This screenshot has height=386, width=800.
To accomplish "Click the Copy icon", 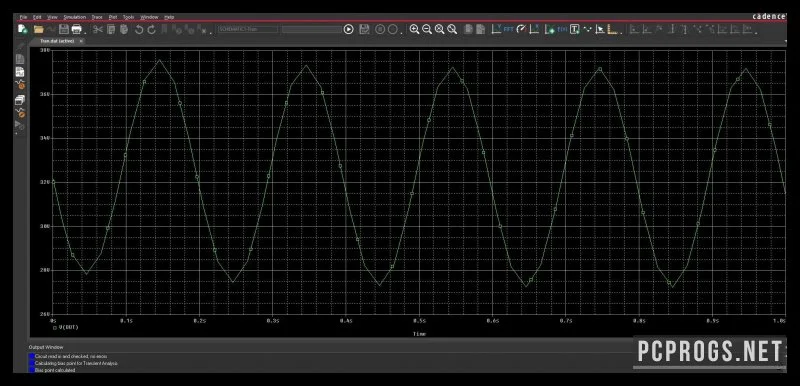I will coord(111,29).
